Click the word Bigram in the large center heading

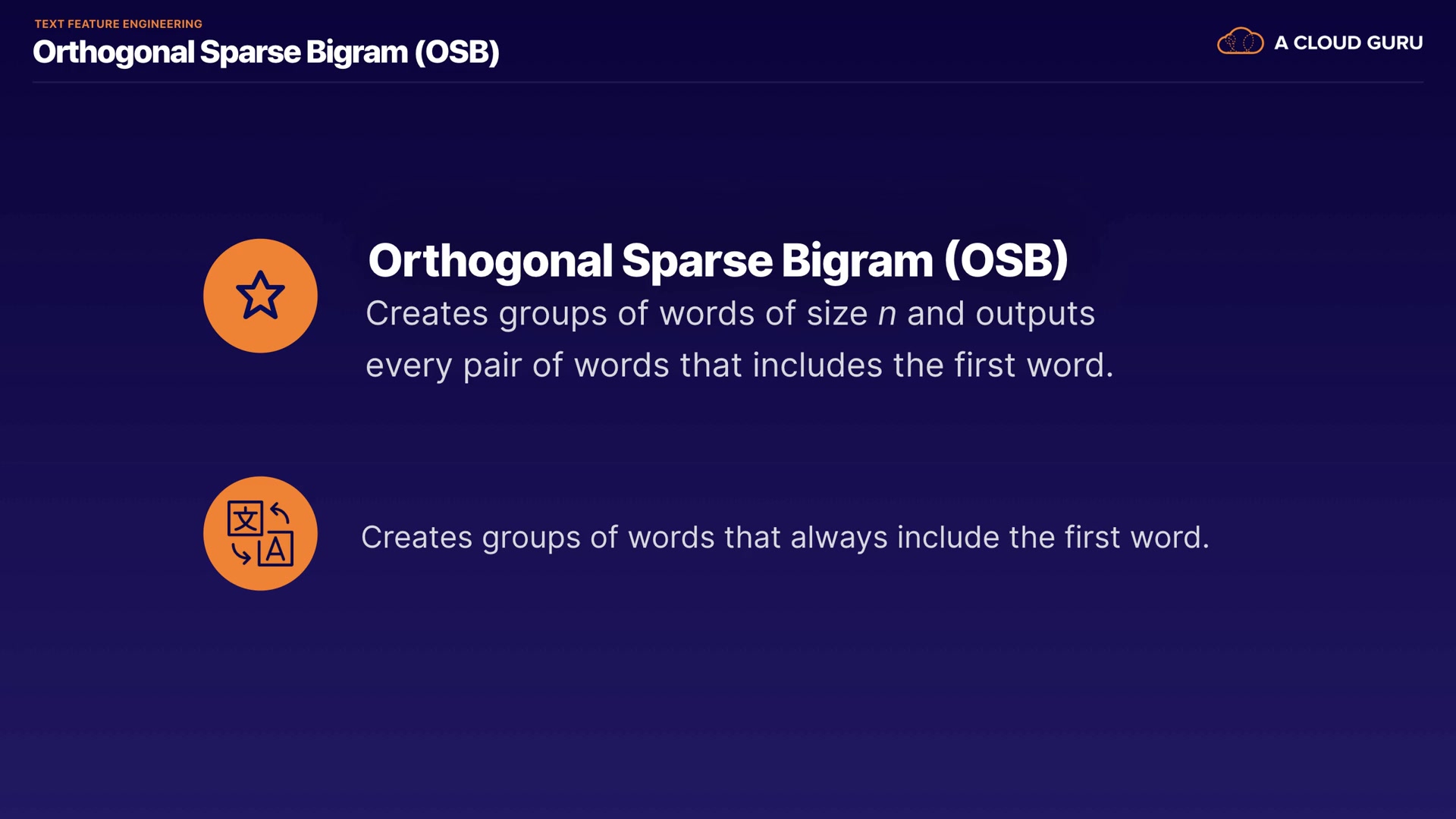(857, 261)
